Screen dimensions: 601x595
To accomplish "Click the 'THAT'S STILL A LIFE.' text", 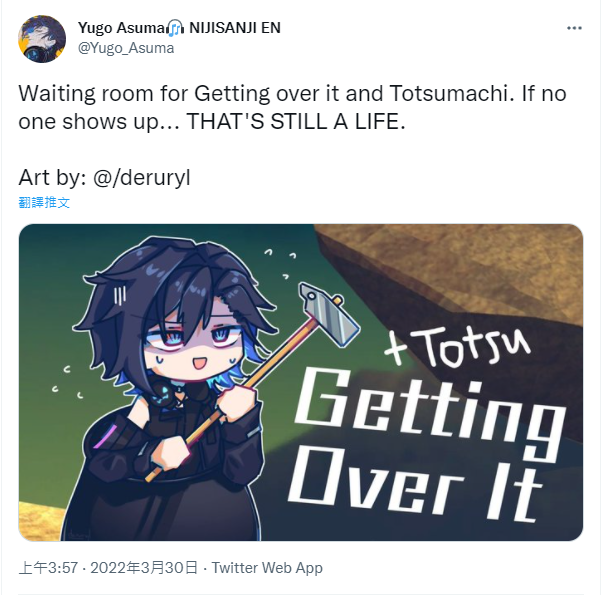I will coord(296,122).
